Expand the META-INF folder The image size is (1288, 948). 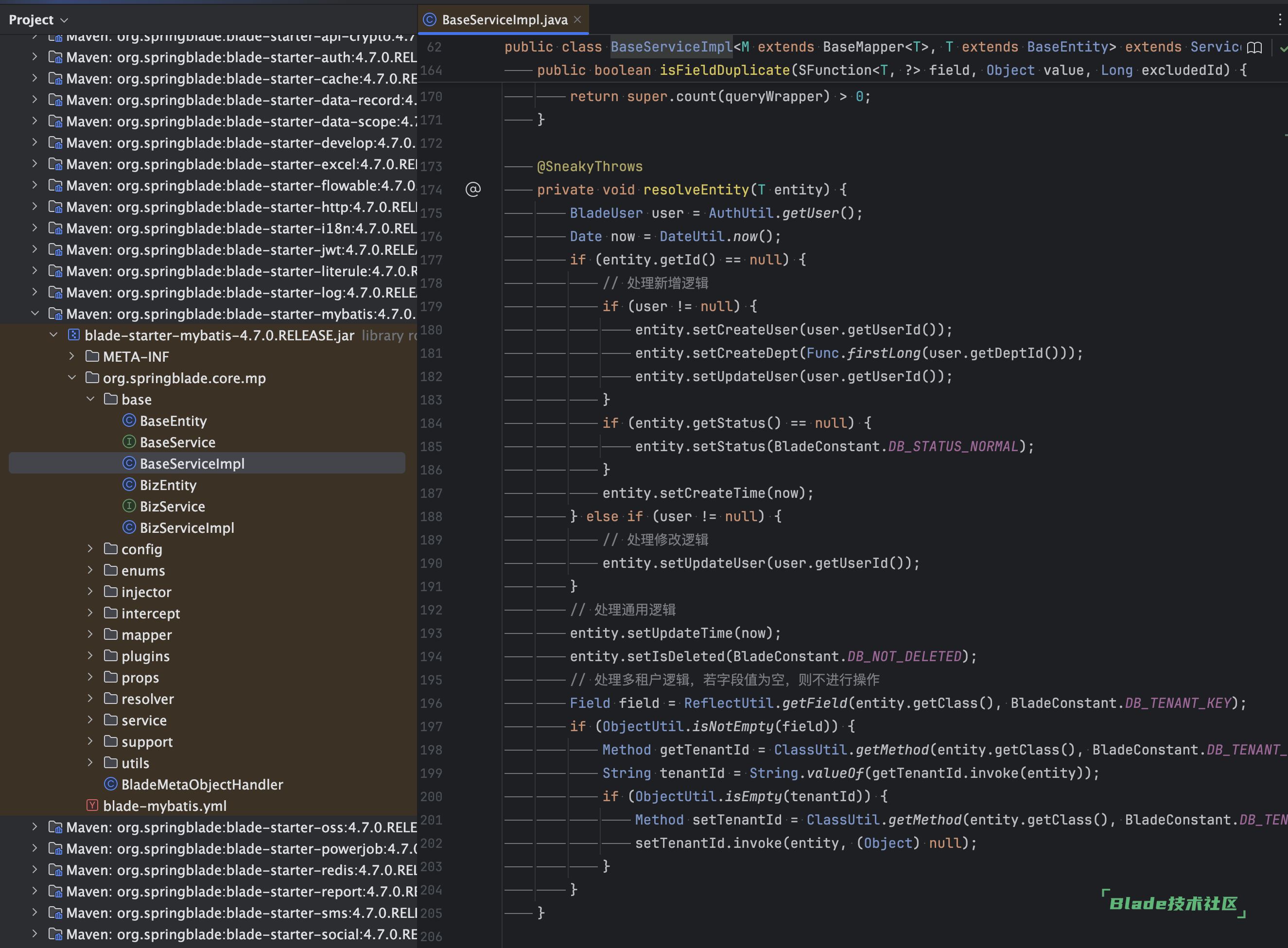click(x=72, y=356)
